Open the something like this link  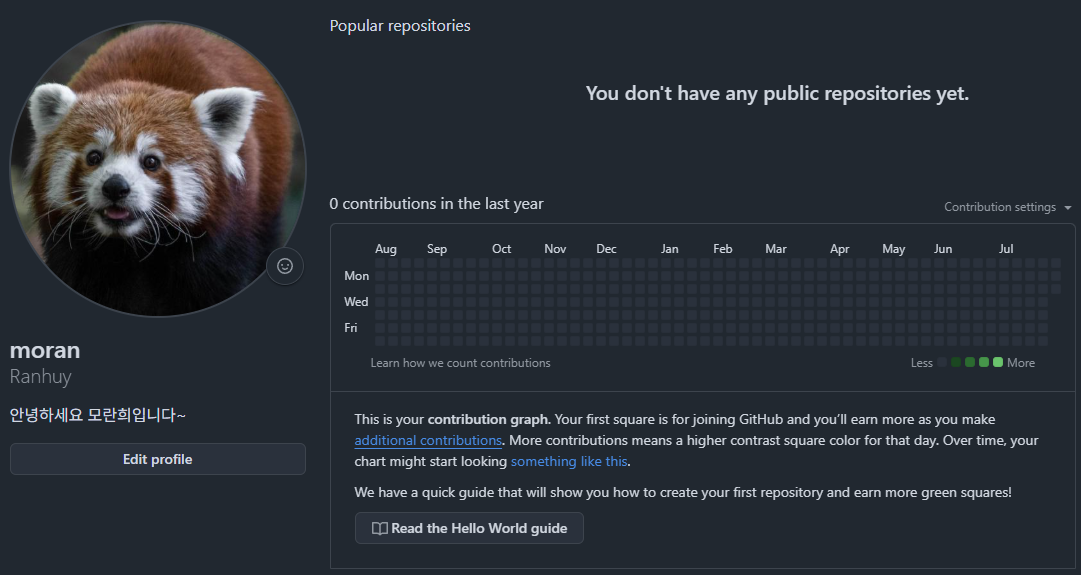(569, 461)
